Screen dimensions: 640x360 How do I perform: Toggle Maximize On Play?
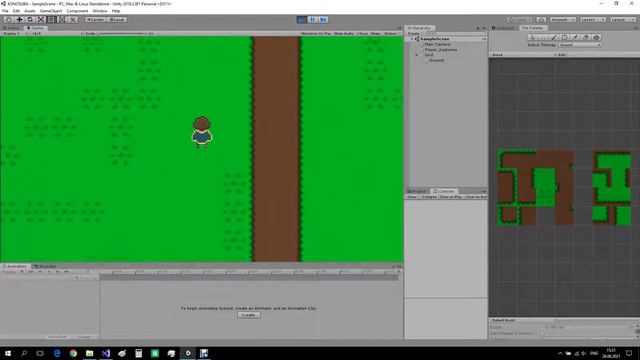coord(316,33)
